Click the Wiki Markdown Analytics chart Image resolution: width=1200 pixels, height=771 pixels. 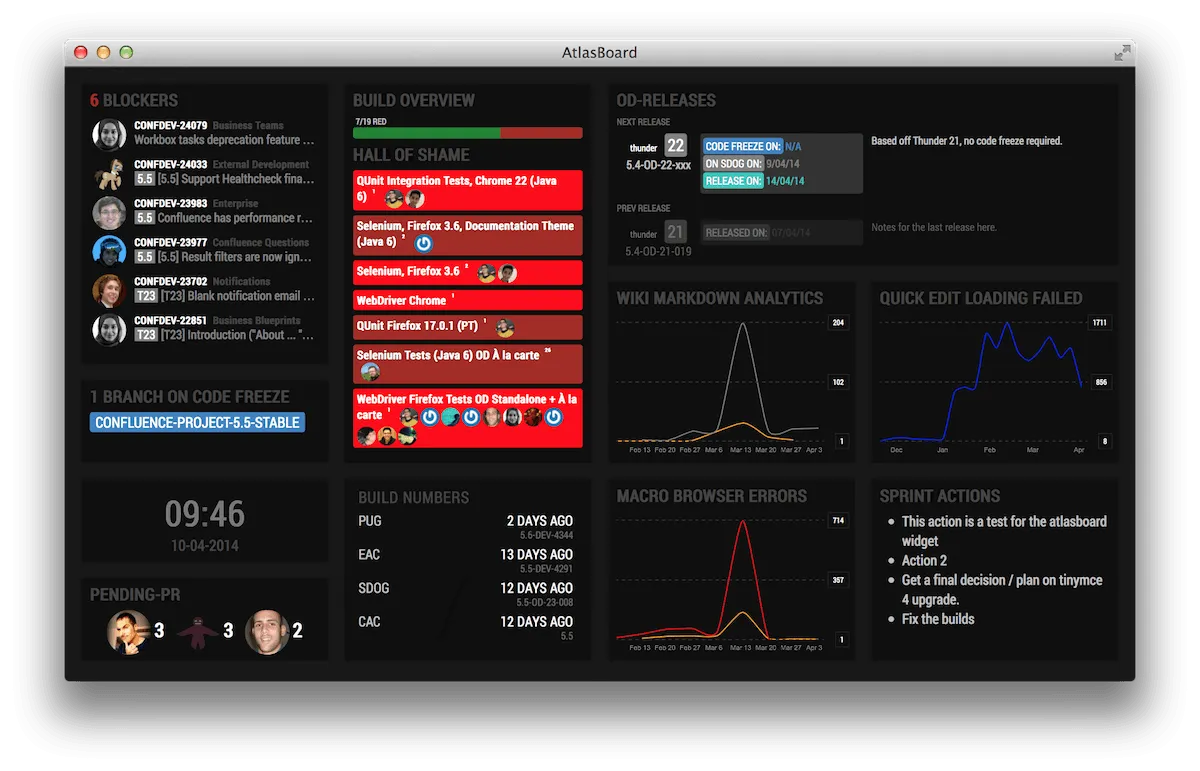point(731,383)
